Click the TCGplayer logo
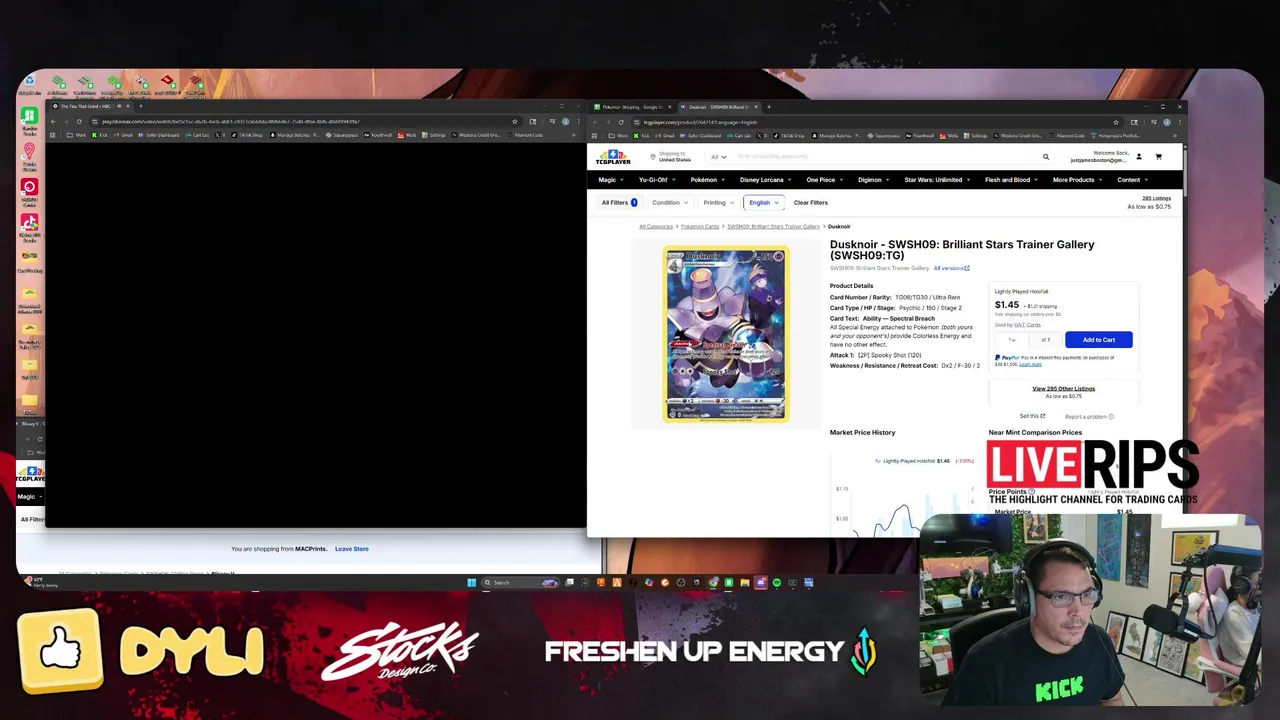Viewport: 1280px width, 720px height. click(613, 157)
